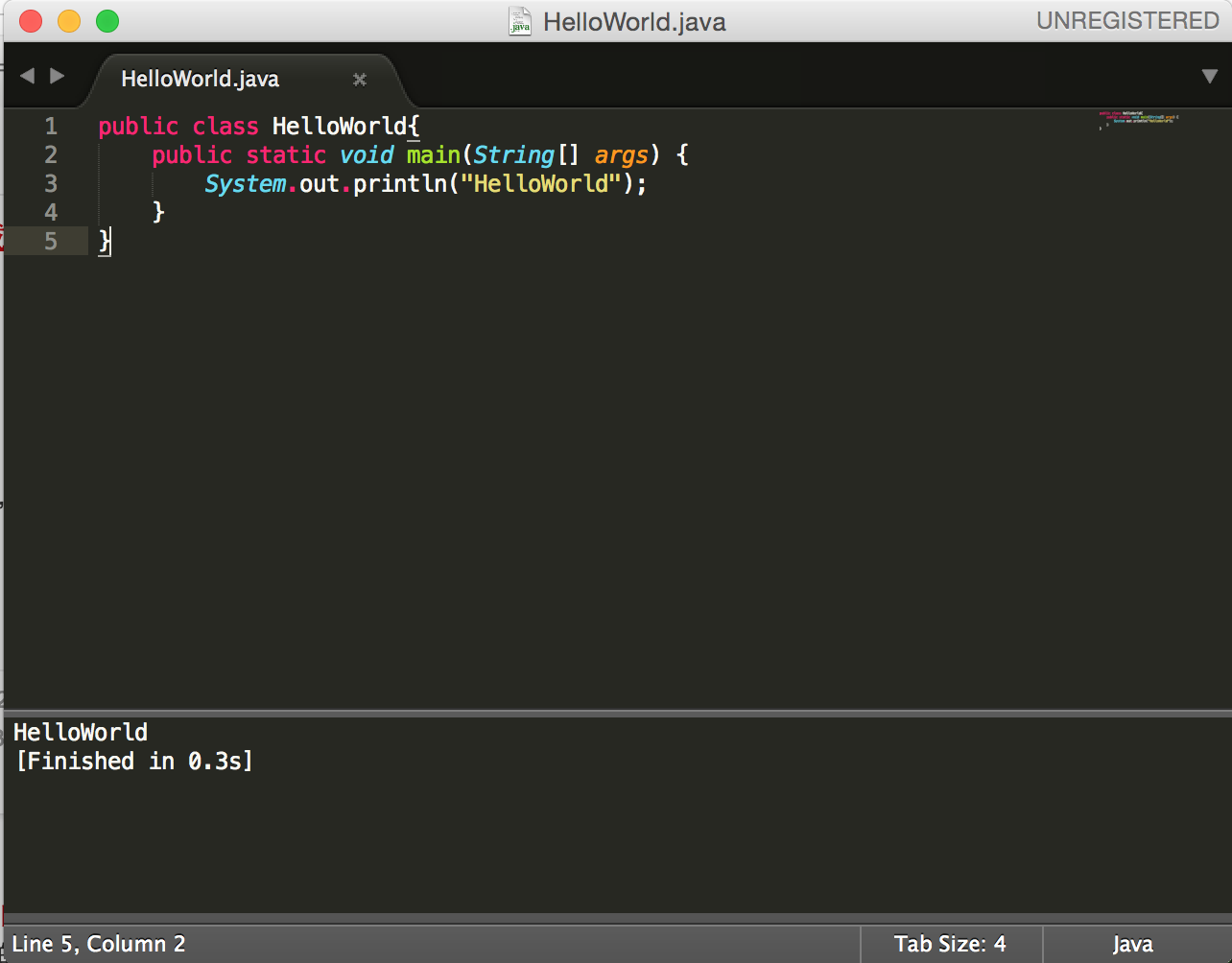This screenshot has height=963, width=1232.
Task: Click the Line 5, Column 2 status text
Action: click(x=99, y=944)
